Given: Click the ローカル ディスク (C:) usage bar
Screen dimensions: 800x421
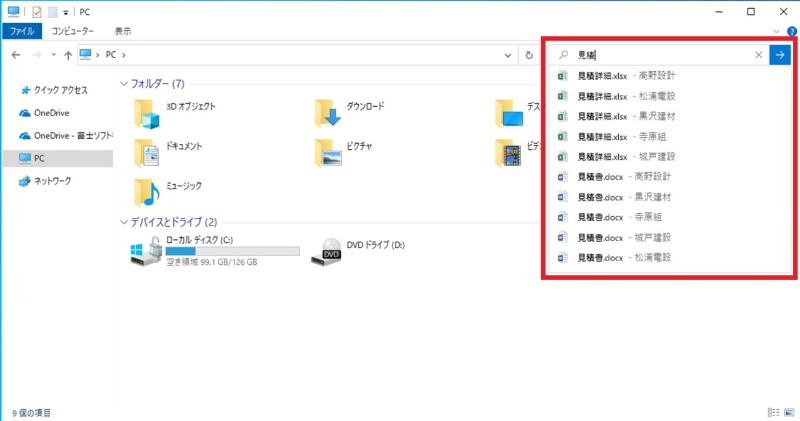Looking at the screenshot, I should pyautogui.click(x=232, y=252).
